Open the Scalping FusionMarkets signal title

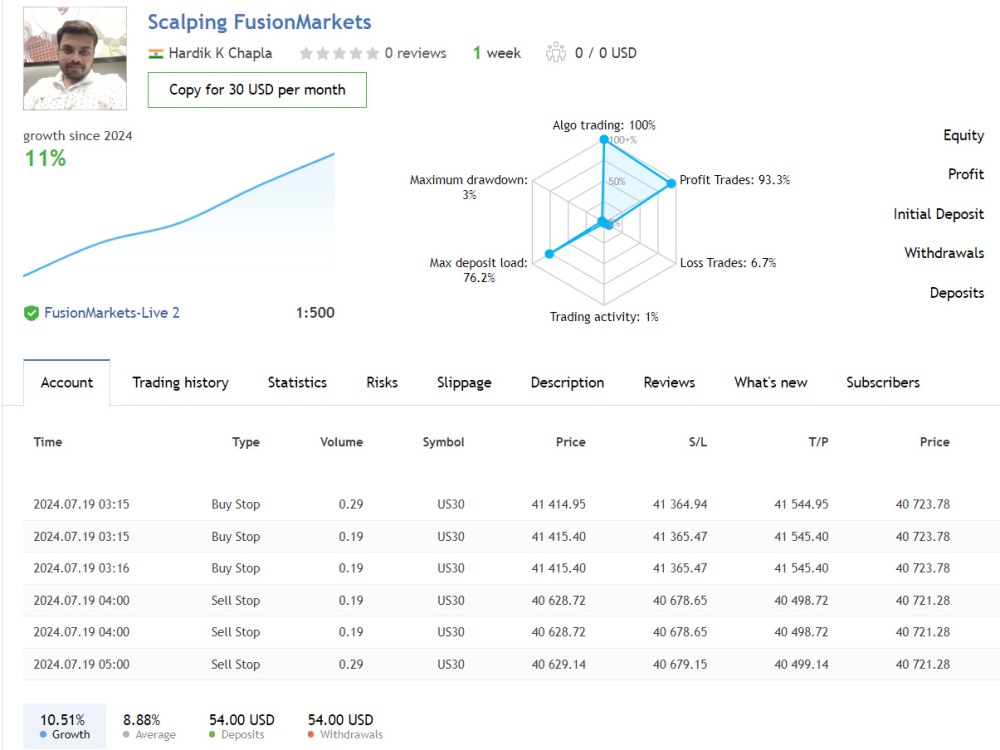click(x=259, y=22)
